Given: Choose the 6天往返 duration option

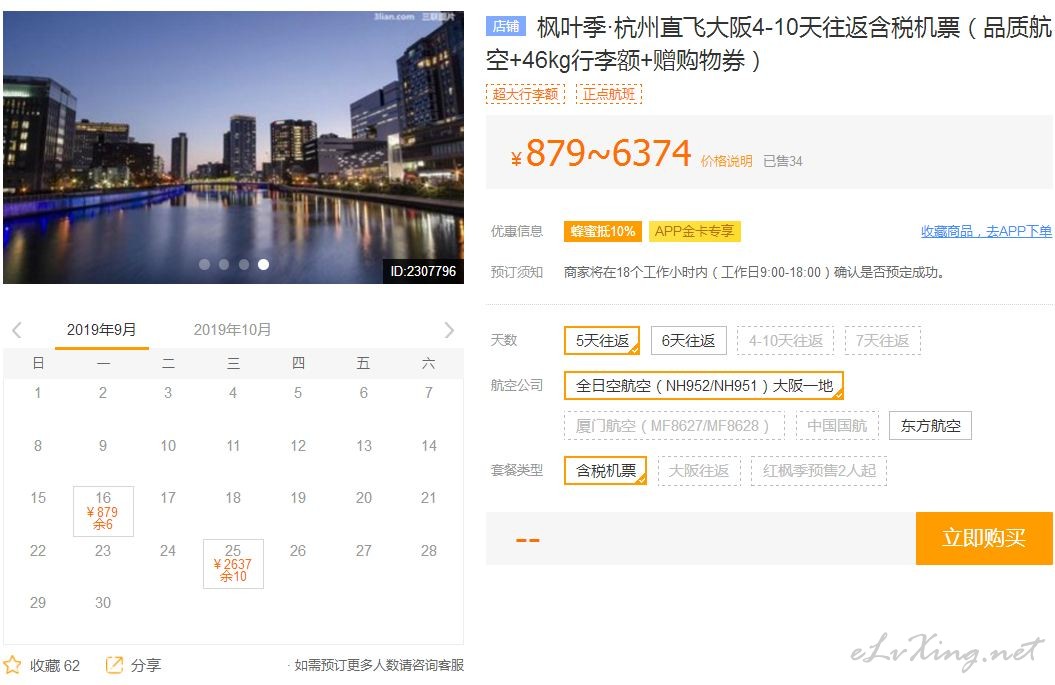Looking at the screenshot, I should (x=688, y=340).
